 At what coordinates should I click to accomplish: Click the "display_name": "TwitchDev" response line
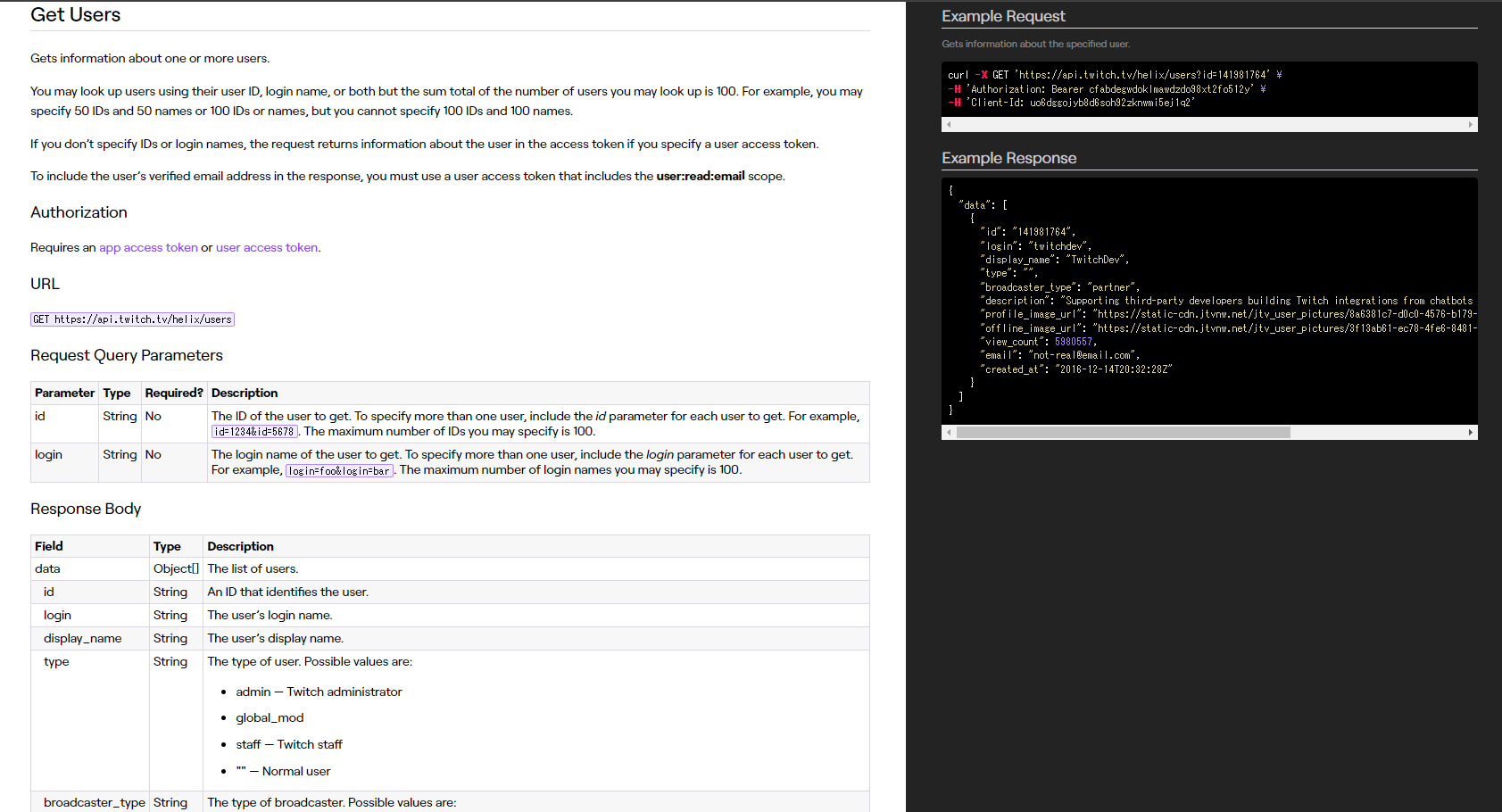tap(1055, 260)
